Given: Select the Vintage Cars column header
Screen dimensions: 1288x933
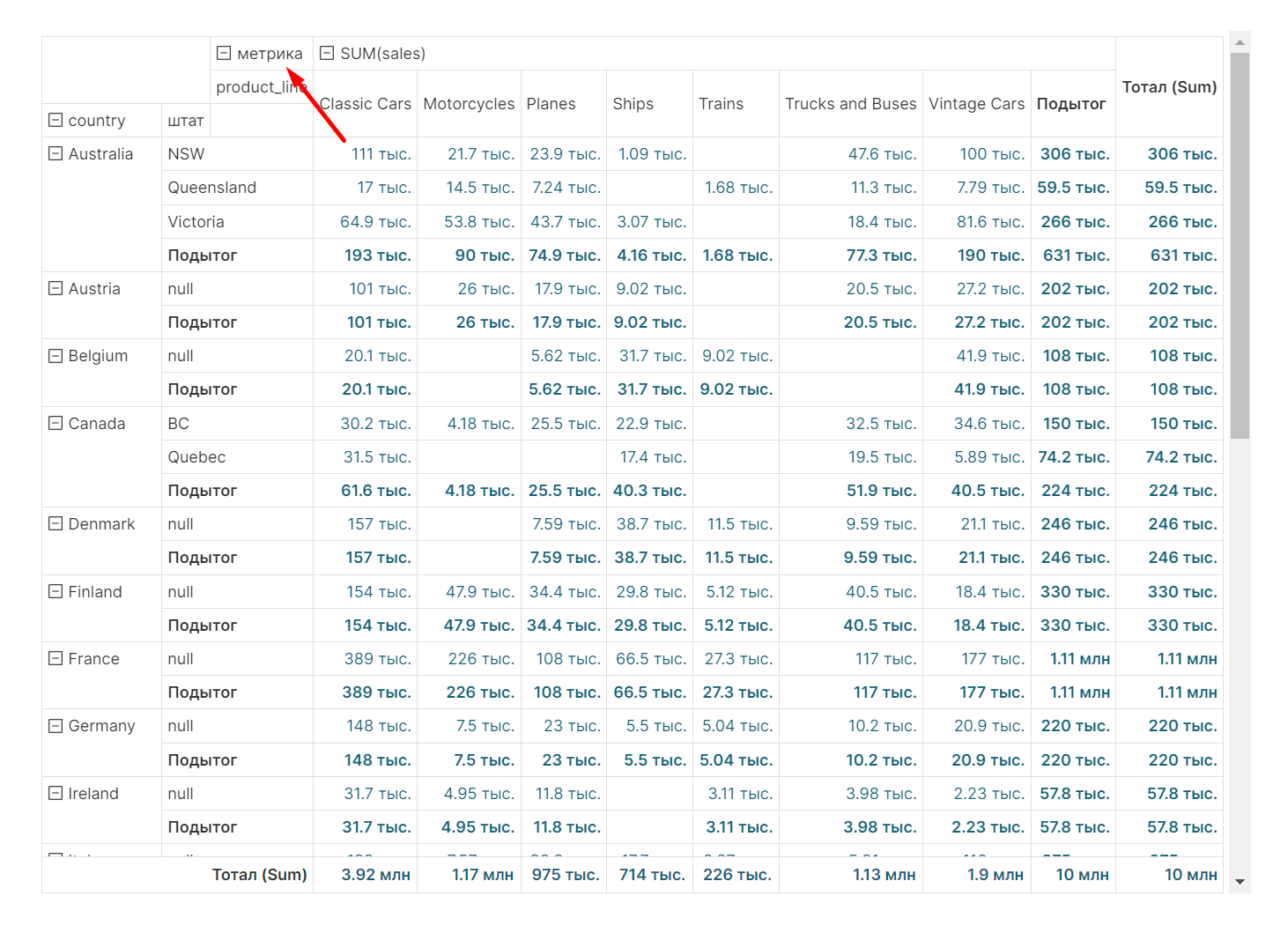Looking at the screenshot, I should click(x=976, y=104).
